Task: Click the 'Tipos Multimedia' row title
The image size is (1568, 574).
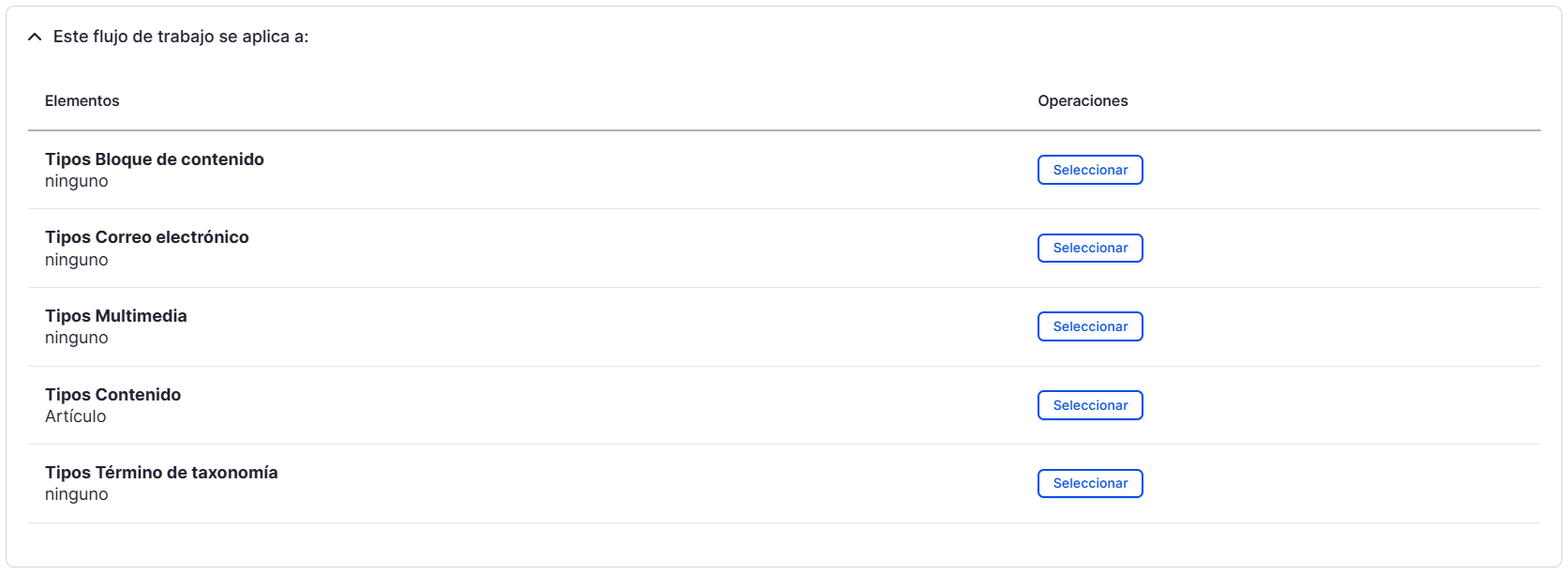Action: (116, 316)
